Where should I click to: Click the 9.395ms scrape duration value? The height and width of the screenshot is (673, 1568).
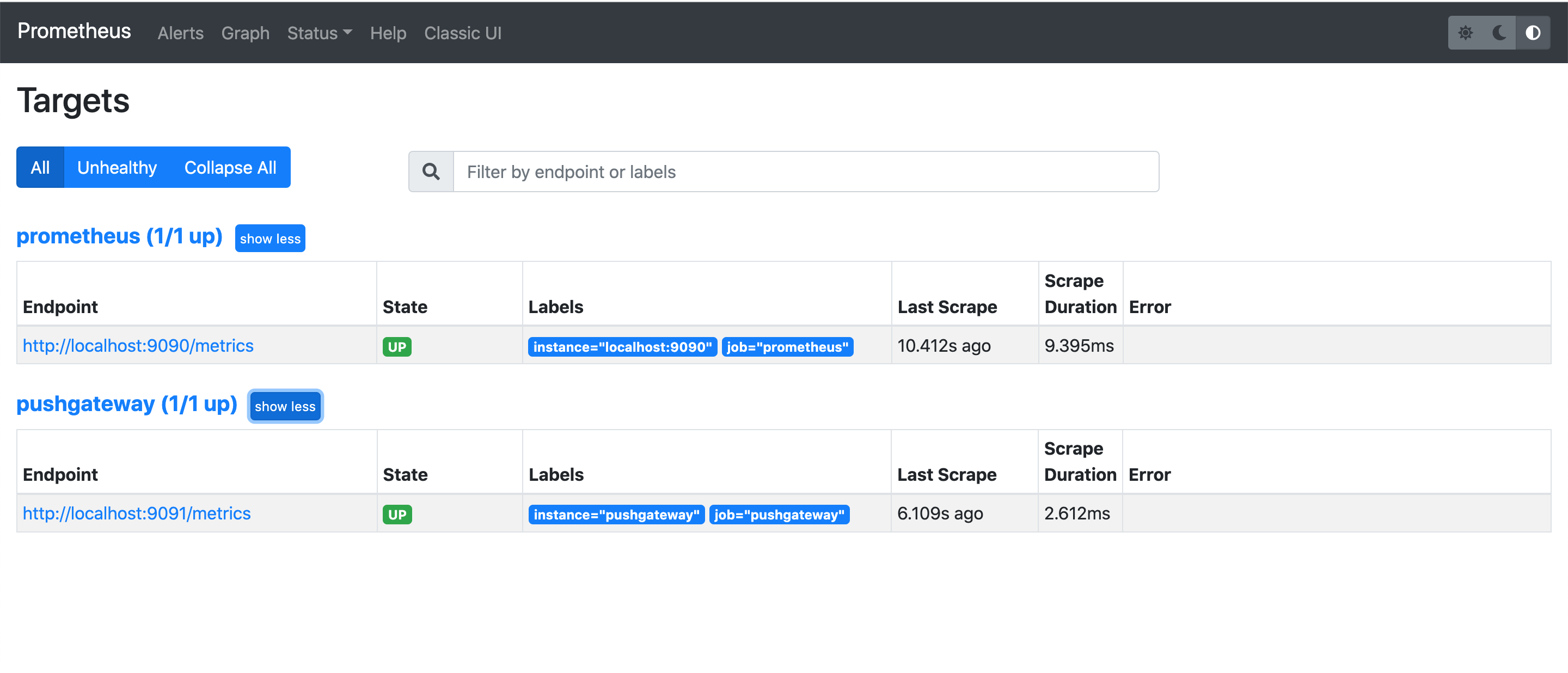point(1079,346)
